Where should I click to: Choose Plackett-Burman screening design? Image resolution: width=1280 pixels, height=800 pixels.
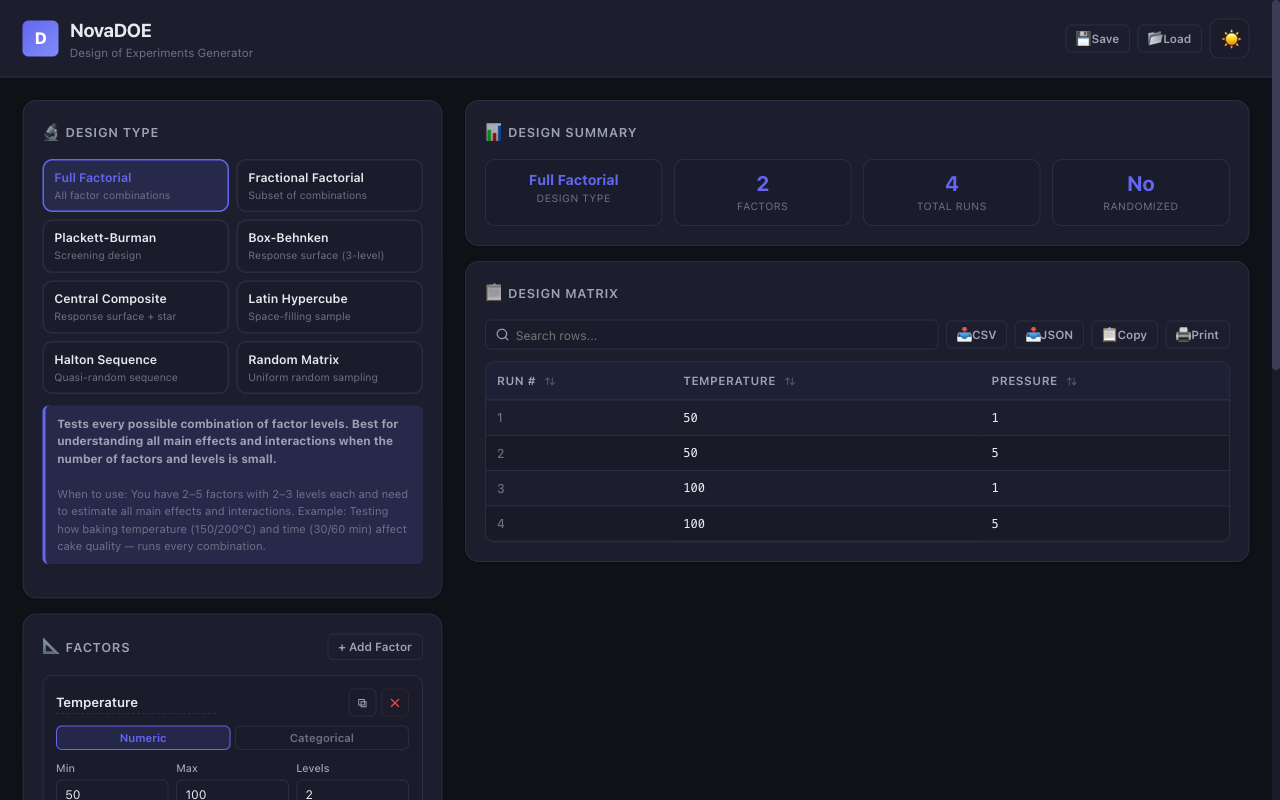135,246
